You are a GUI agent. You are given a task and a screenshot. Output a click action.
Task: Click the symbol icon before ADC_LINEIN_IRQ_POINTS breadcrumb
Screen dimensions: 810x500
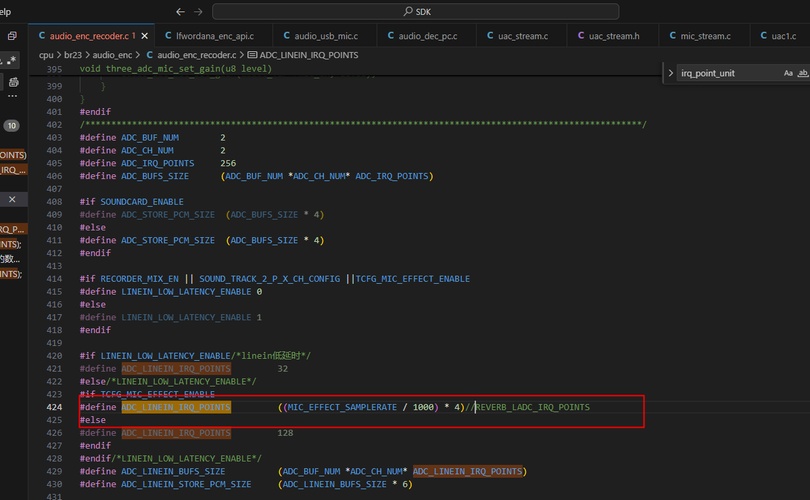tap(252, 55)
